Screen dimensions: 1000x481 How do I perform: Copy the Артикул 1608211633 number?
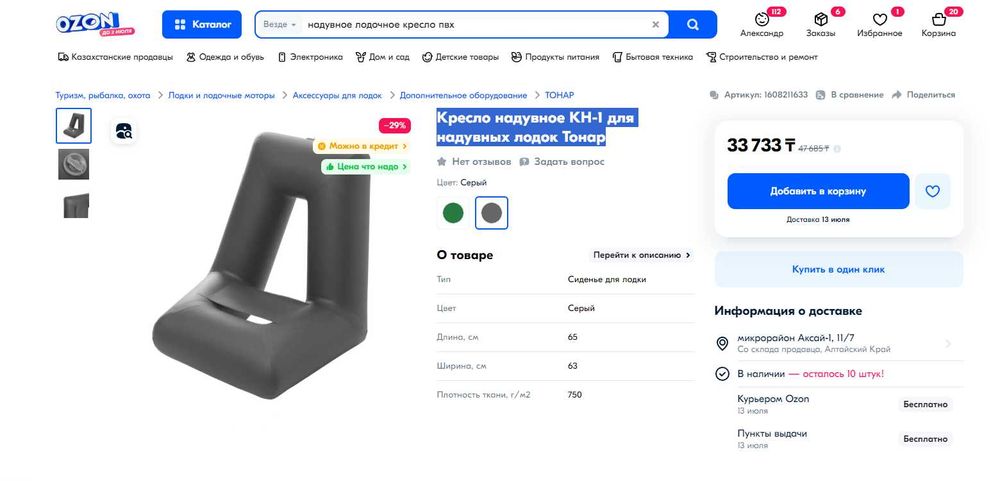click(758, 95)
